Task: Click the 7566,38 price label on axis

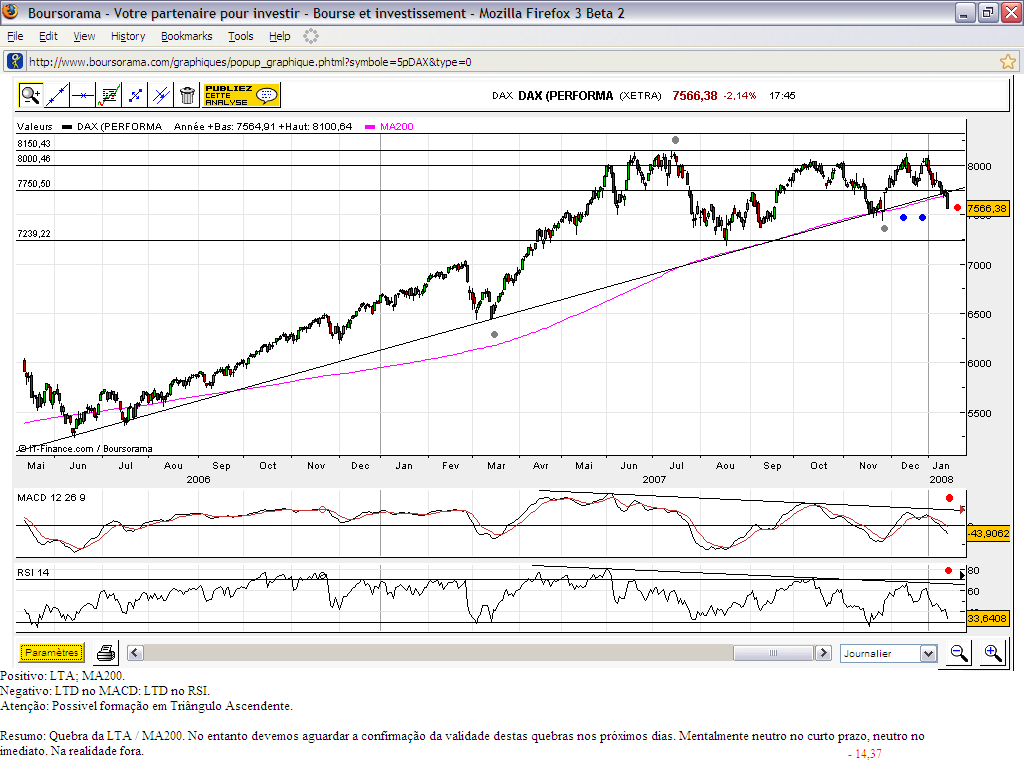Action: pos(987,209)
